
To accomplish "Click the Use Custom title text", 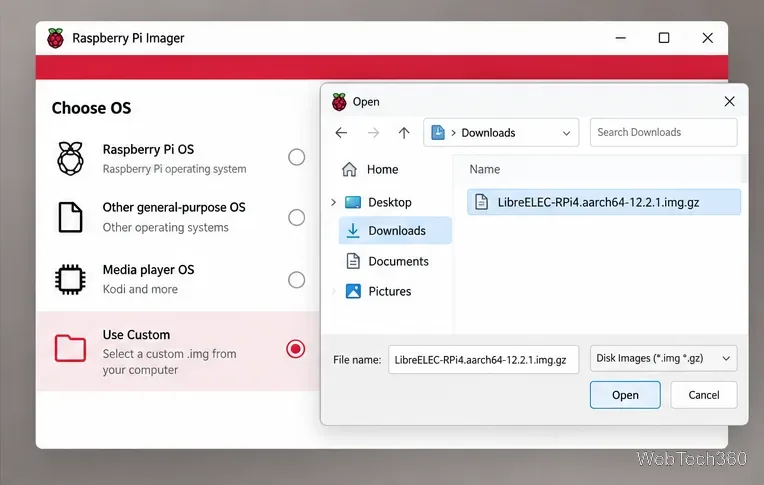I will (x=136, y=335).
